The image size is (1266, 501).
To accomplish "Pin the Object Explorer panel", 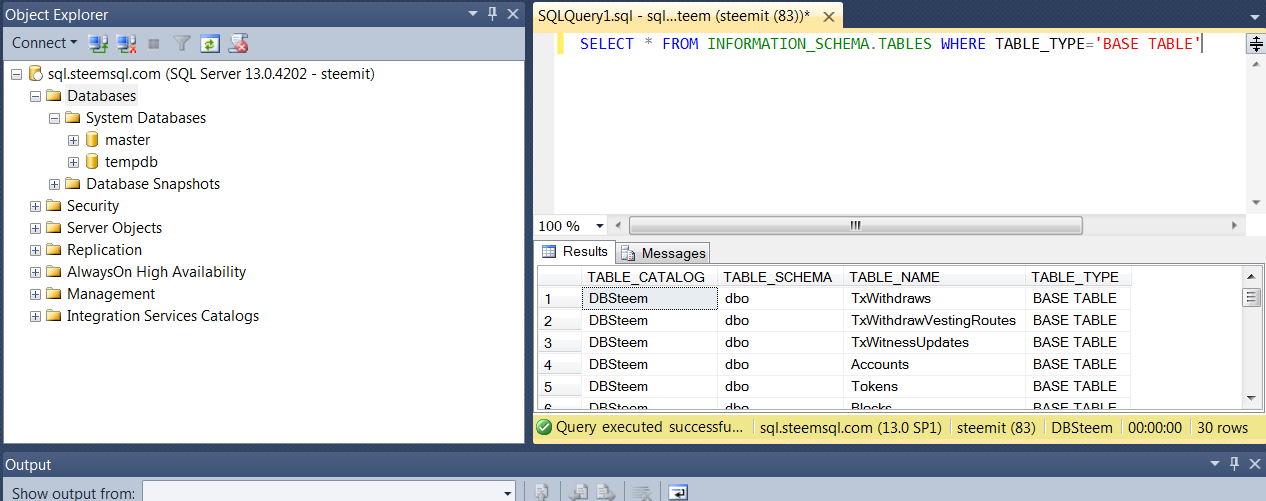I will (491, 14).
